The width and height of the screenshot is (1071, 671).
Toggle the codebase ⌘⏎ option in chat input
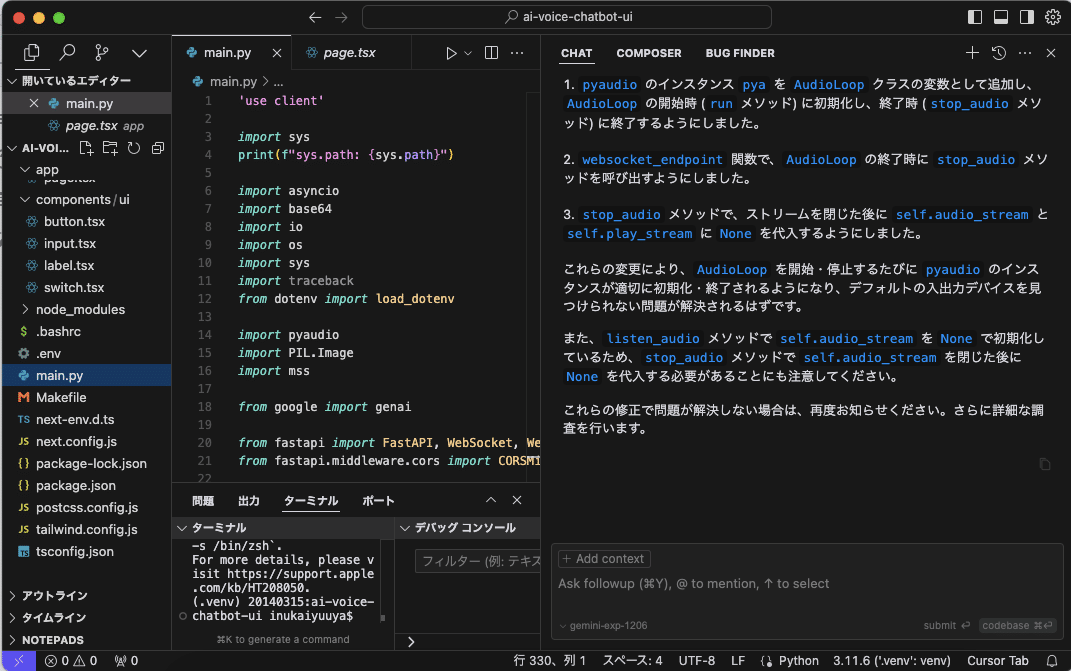[1017, 624]
